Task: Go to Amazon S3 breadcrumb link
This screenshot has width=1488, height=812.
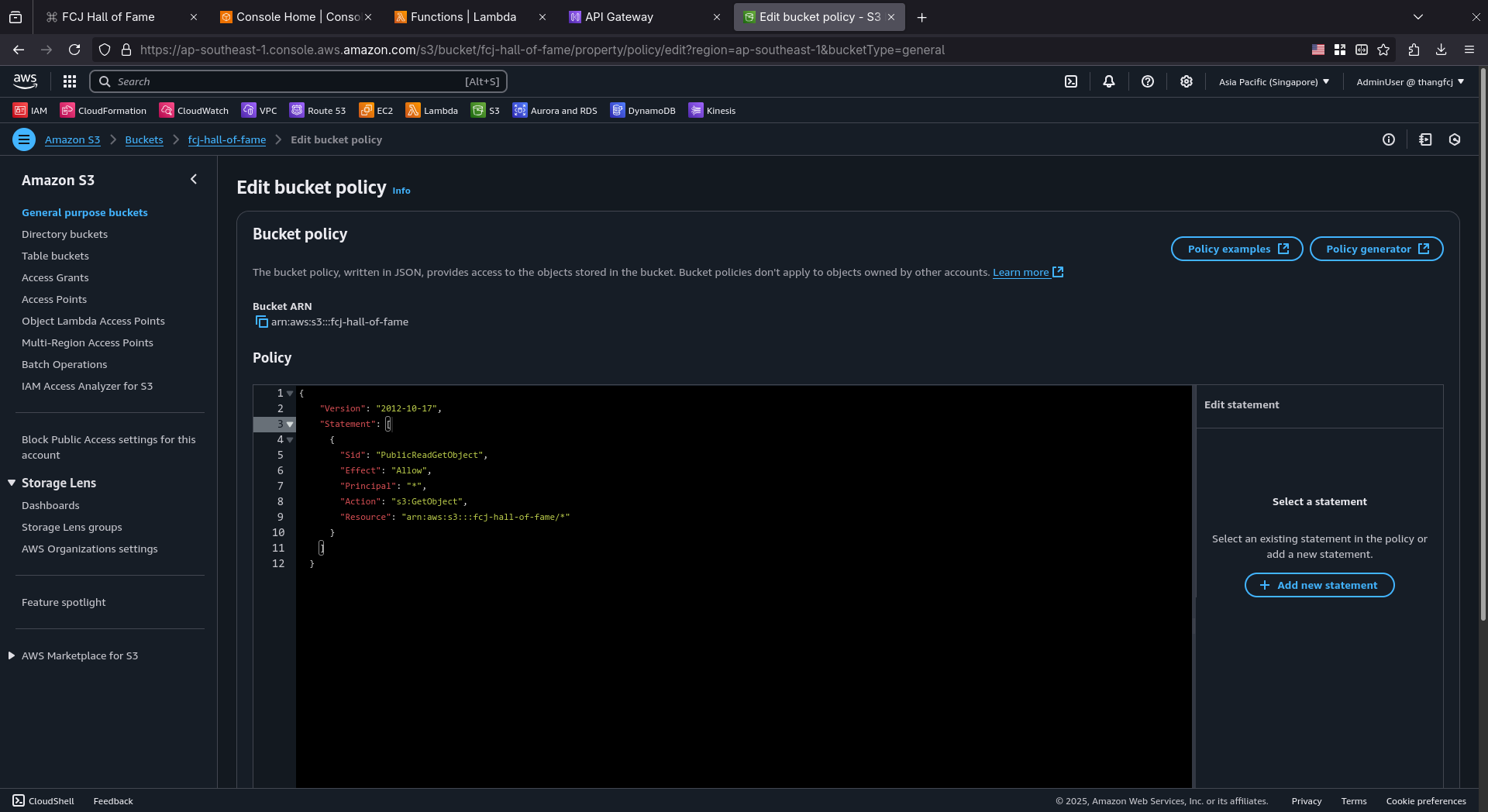Action: pos(72,139)
